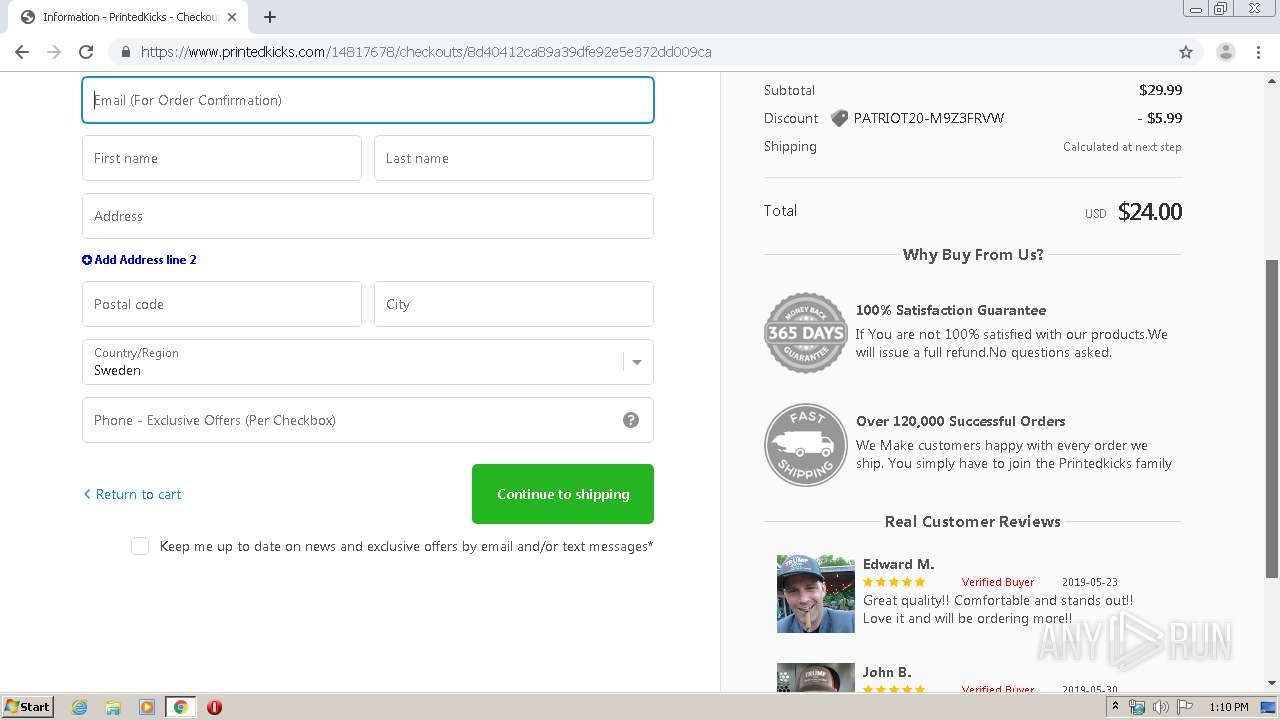This screenshot has height=720, width=1280.
Task: Click the Address field
Action: click(368, 216)
